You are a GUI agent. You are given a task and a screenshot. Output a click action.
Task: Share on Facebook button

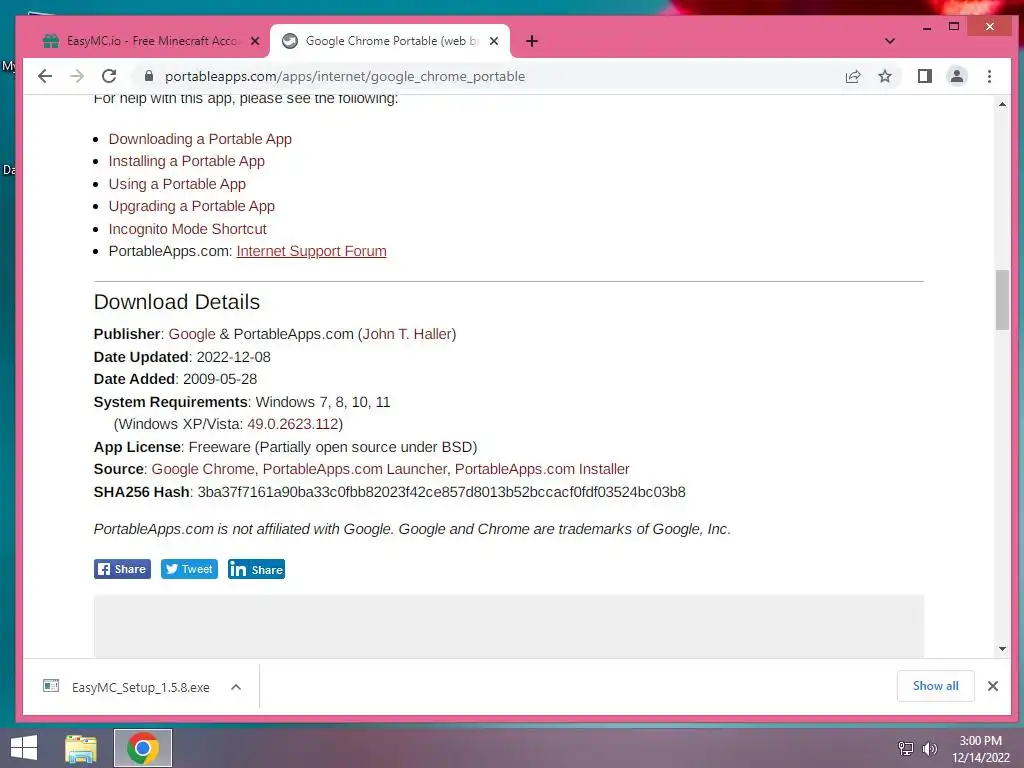[x=122, y=569]
